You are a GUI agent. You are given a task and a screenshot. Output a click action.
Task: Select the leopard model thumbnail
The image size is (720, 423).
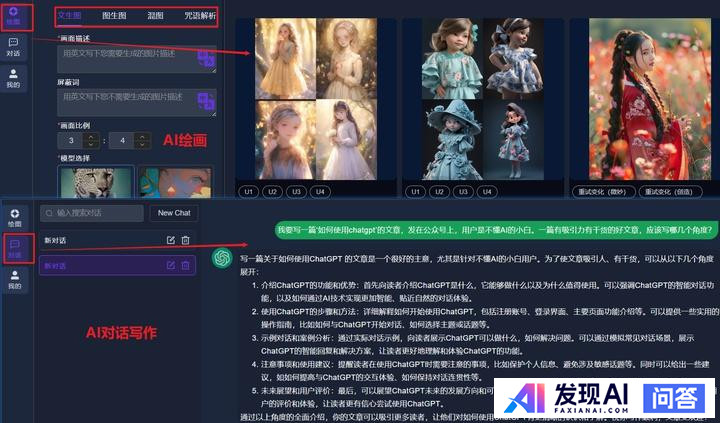[96, 182]
